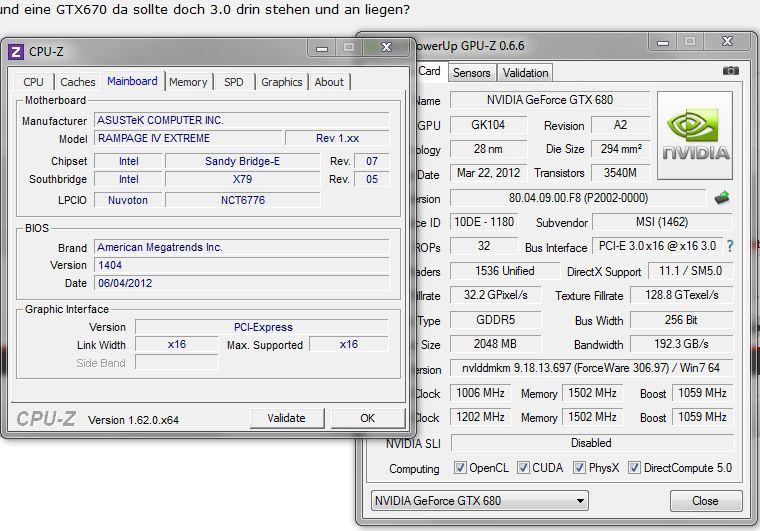
Task: Click the X79 southbridge value
Action: (x=242, y=179)
